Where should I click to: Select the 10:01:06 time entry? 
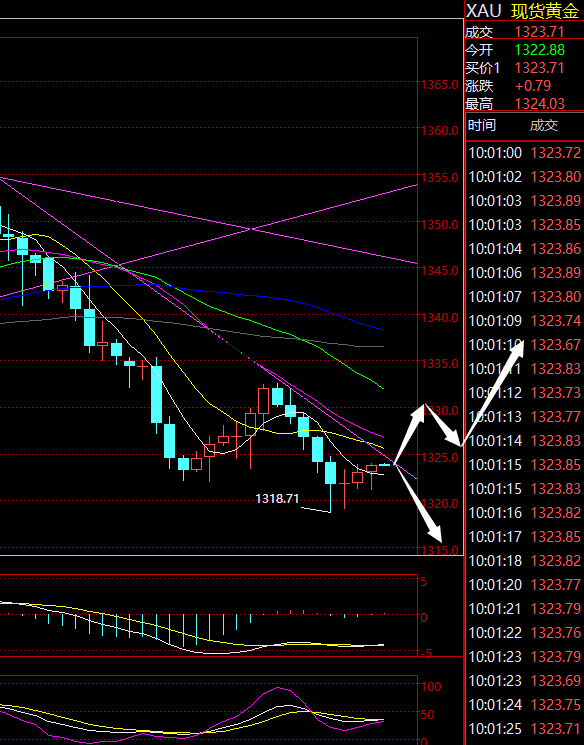(495, 273)
